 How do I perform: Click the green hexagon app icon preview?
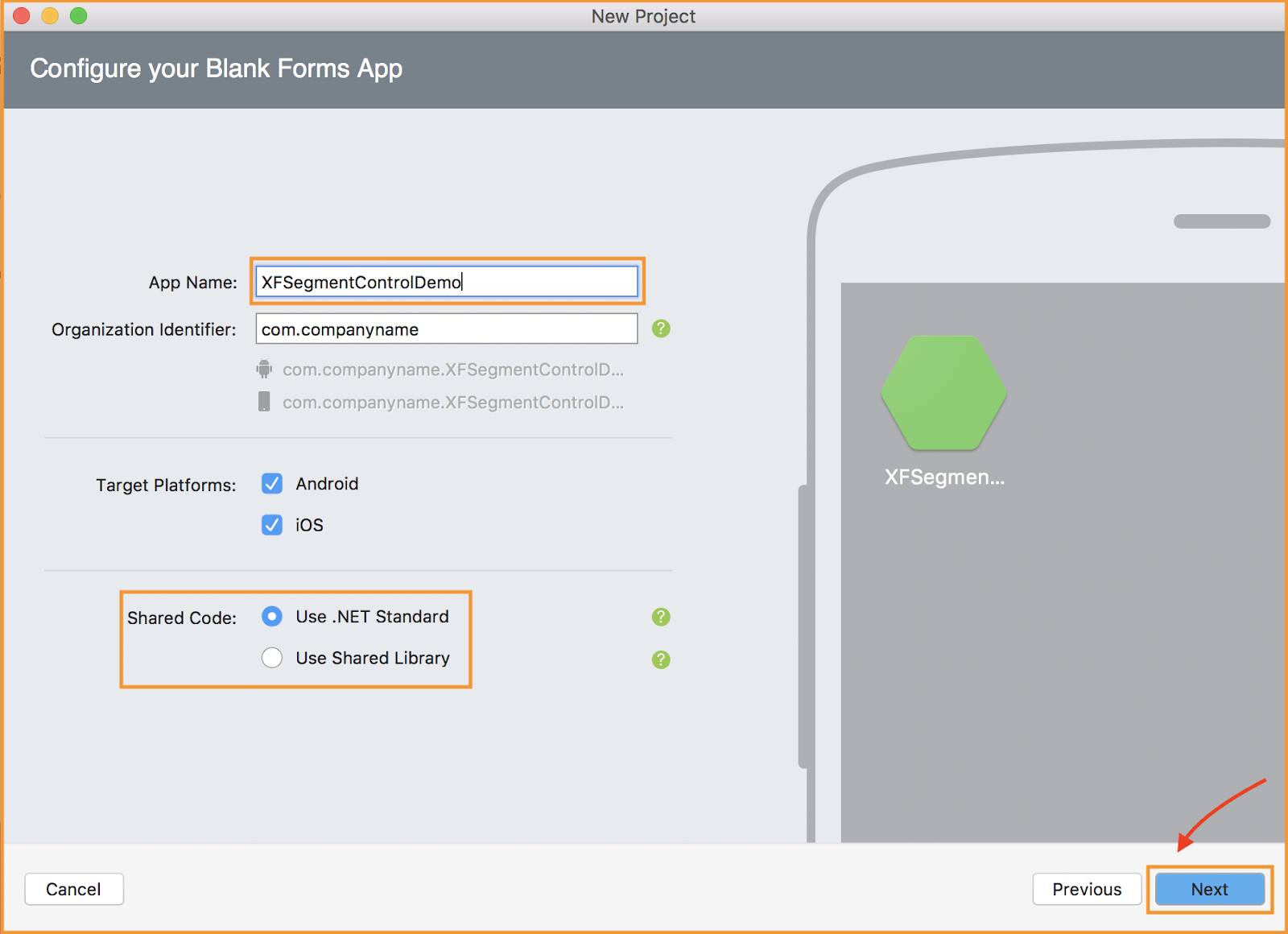(943, 394)
